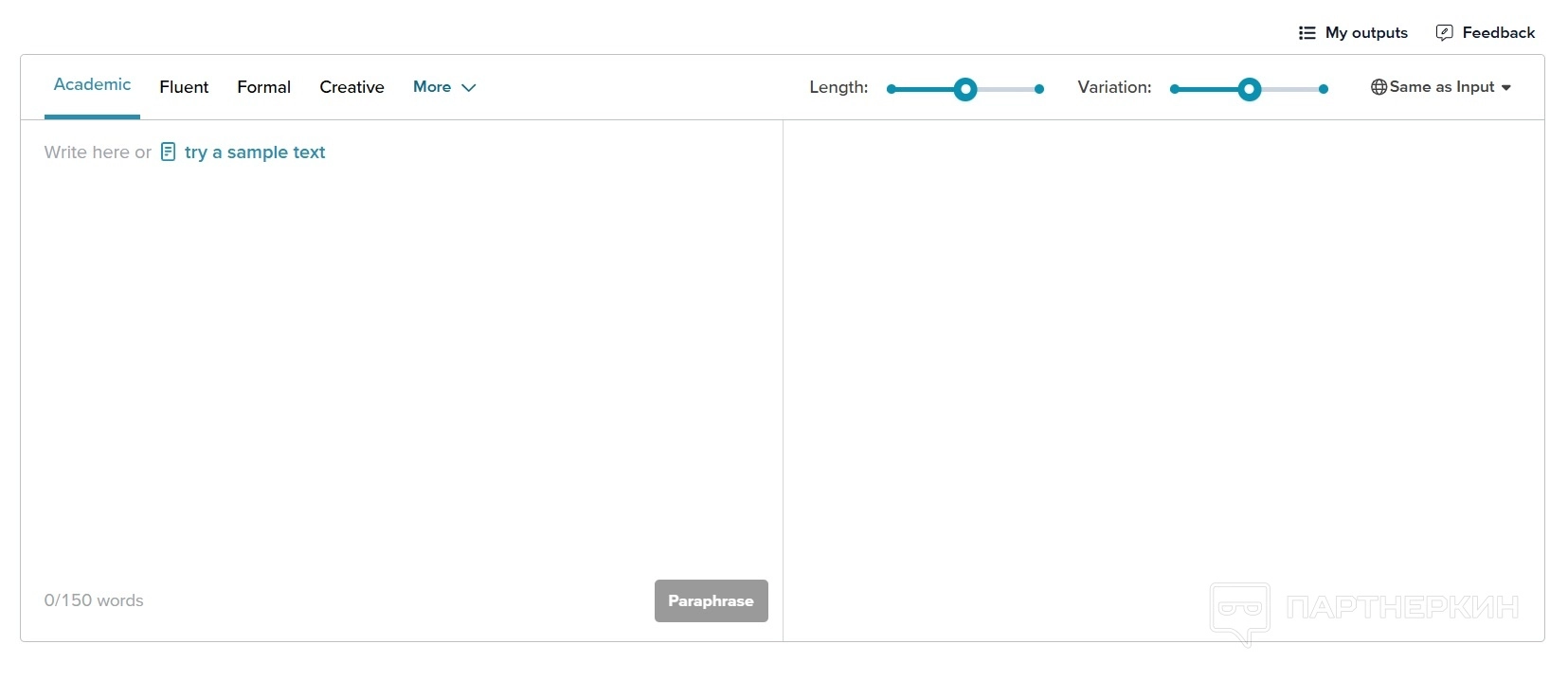This screenshot has width=1568, height=698.
Task: Set Variation slider to minimum endpoint
Action: pyautogui.click(x=1175, y=89)
